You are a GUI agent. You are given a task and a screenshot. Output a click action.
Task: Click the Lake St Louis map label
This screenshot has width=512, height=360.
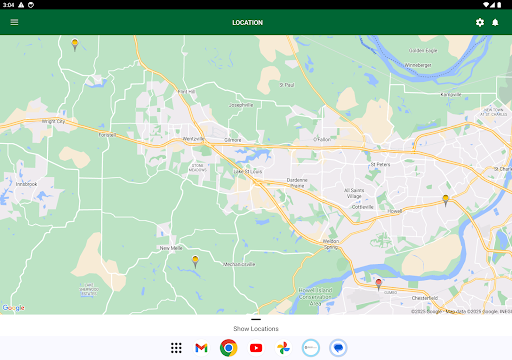pyautogui.click(x=248, y=172)
